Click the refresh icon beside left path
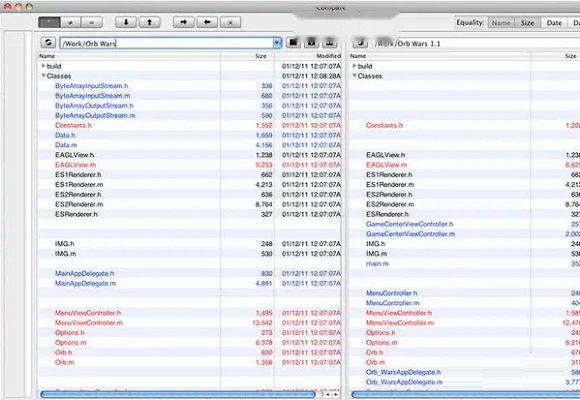Screen dimensions: 580x400 (x=48, y=43)
